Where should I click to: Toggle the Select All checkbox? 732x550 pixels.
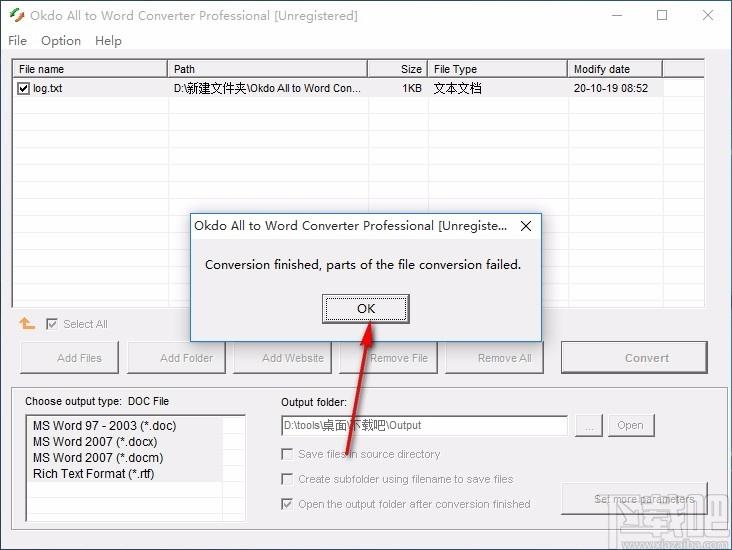52,324
